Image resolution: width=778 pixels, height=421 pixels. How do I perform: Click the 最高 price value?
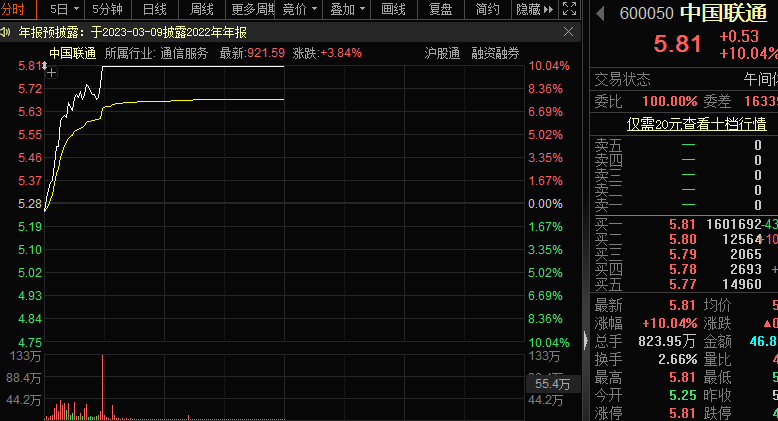[683, 377]
